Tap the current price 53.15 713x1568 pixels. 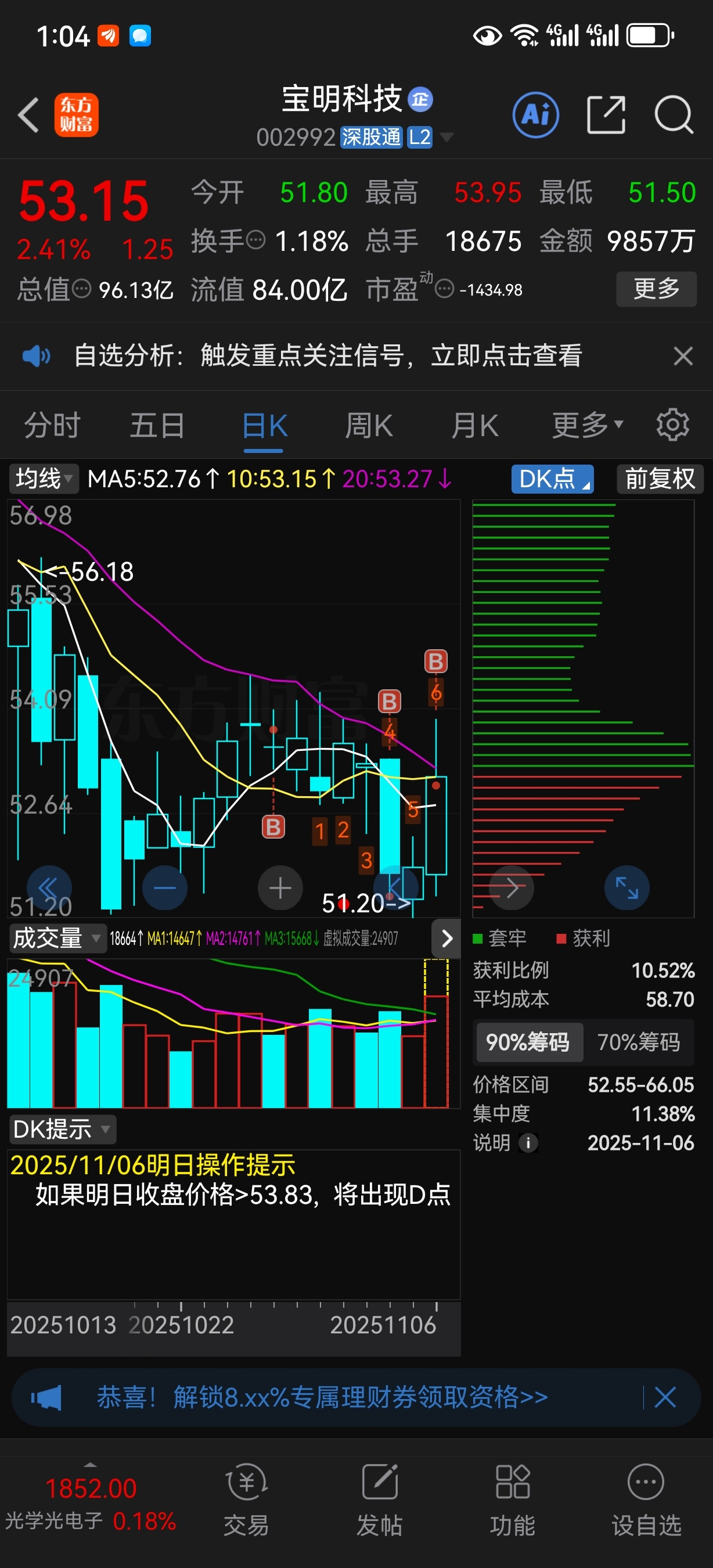pyautogui.click(x=84, y=201)
